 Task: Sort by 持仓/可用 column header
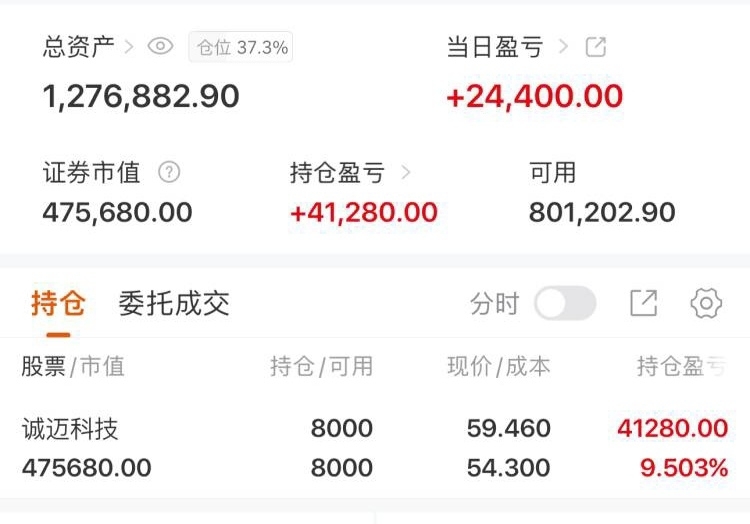[x=321, y=367]
